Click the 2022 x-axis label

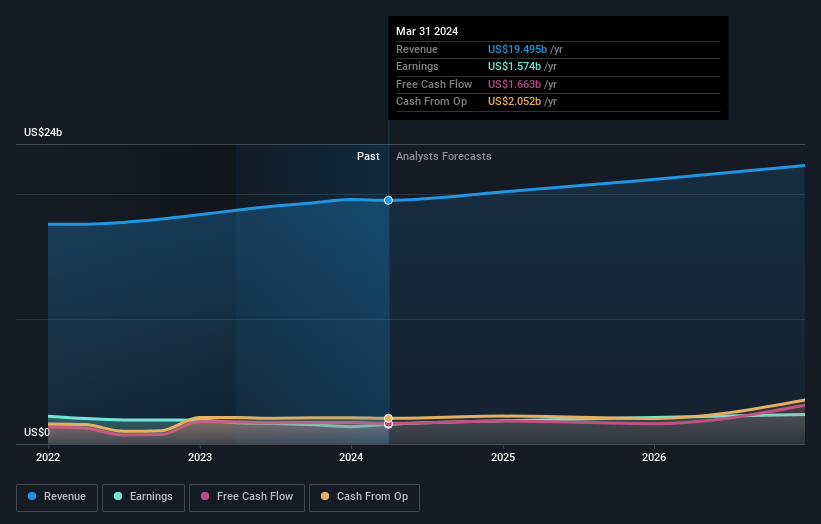[x=48, y=457]
